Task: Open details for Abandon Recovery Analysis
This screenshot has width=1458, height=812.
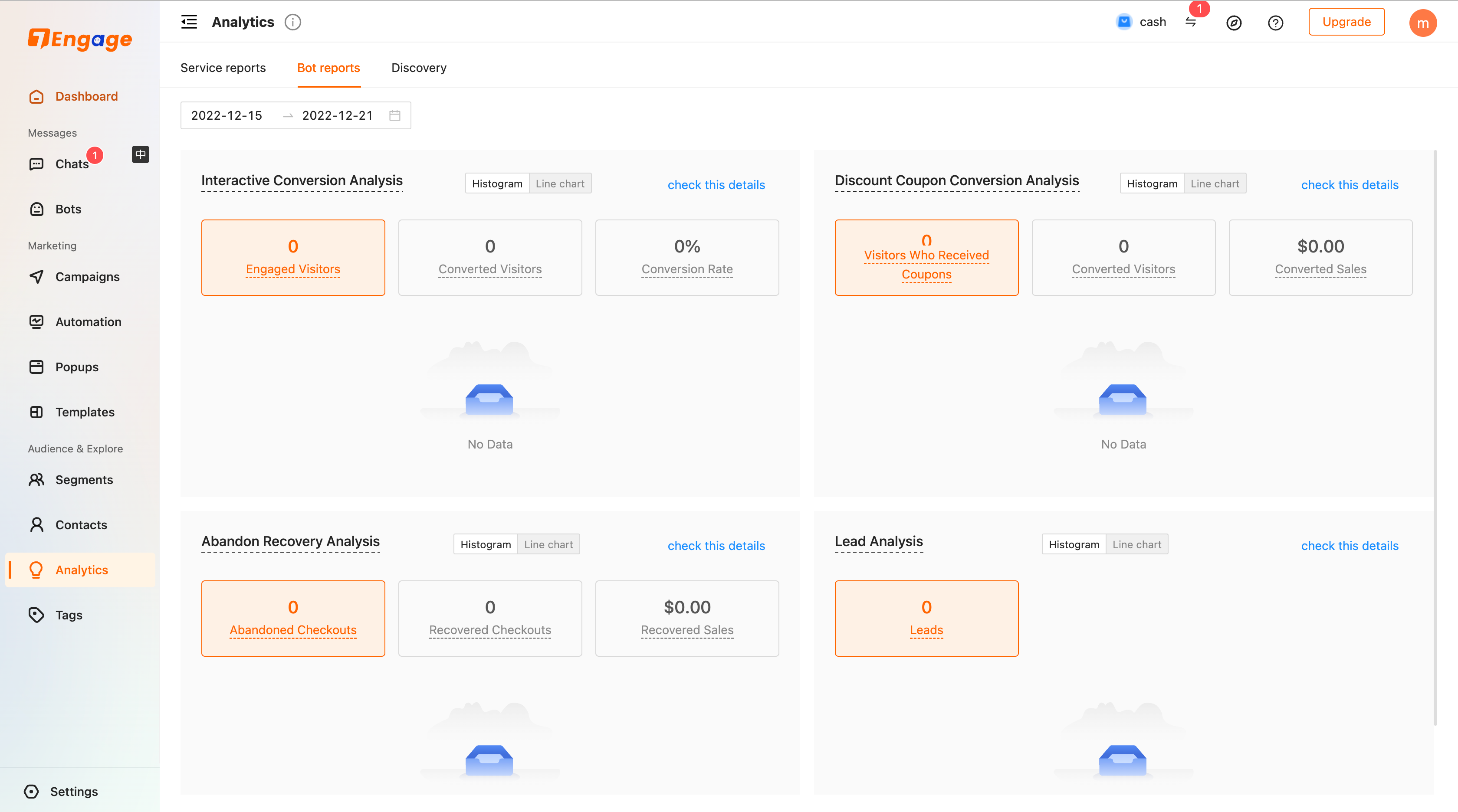Action: [716, 546]
